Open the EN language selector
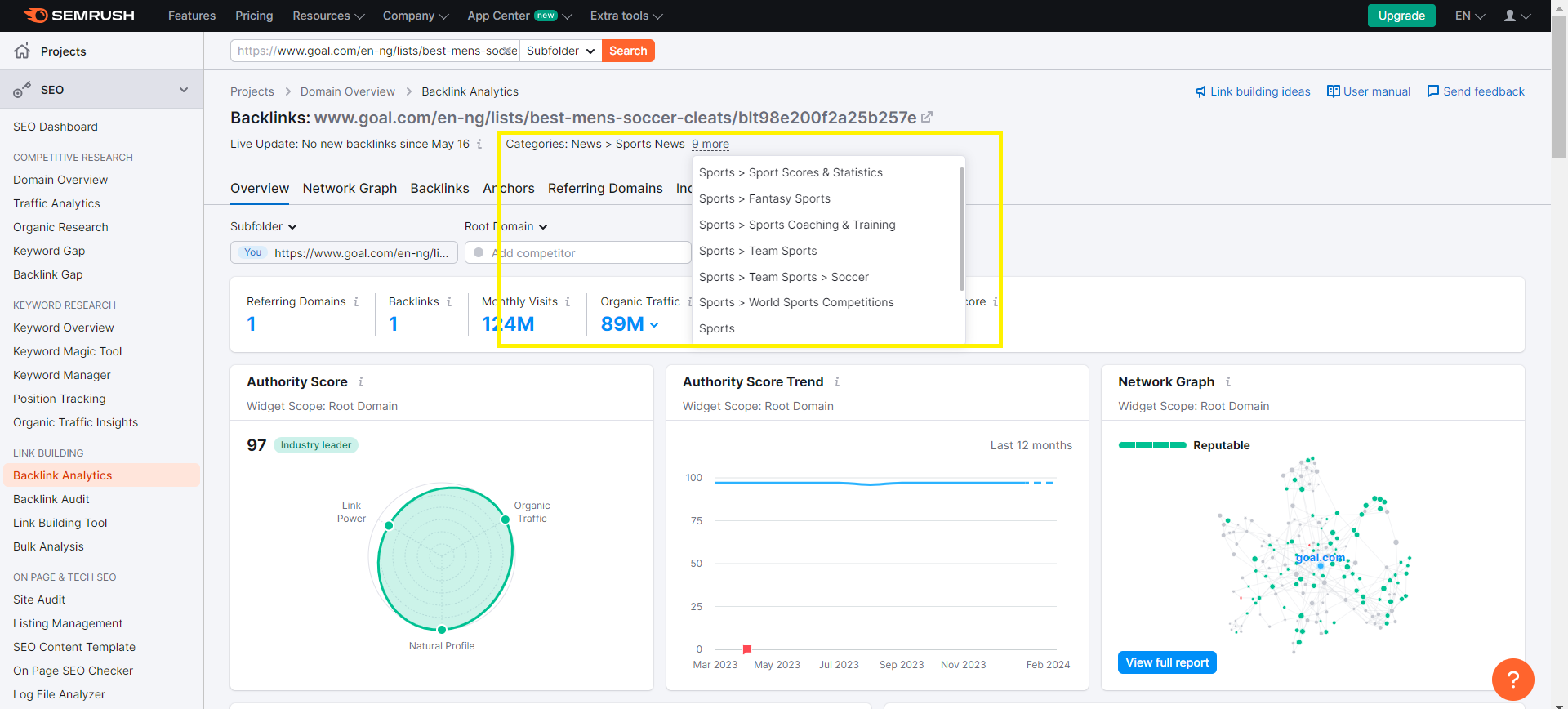The height and width of the screenshot is (709, 1568). point(1470,16)
